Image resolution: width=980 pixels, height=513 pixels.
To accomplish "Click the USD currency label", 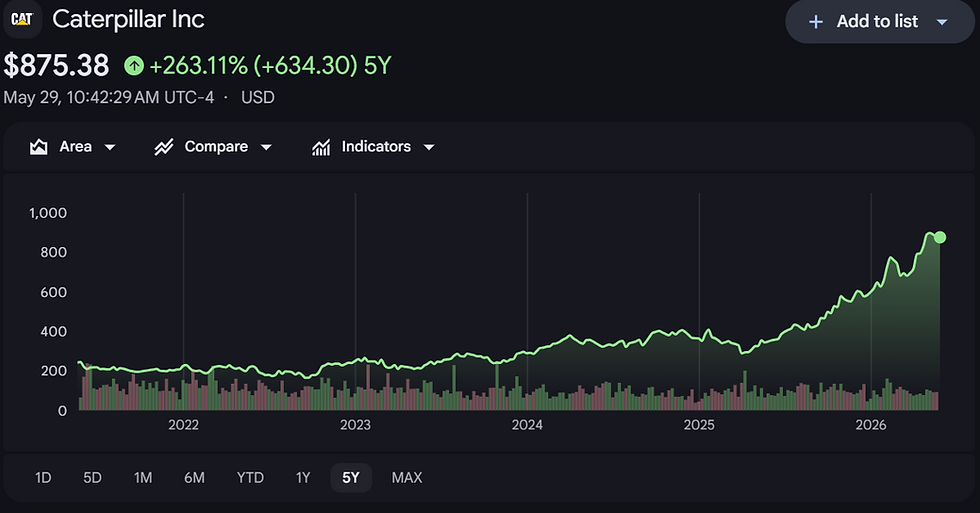I will tap(258, 97).
